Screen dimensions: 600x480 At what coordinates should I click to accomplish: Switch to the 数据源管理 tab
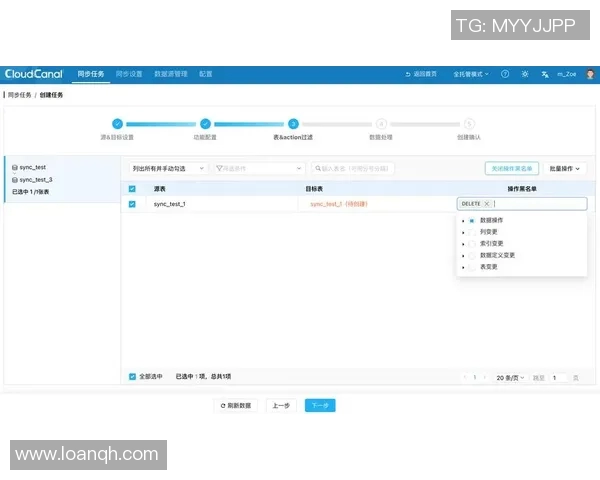tap(171, 74)
